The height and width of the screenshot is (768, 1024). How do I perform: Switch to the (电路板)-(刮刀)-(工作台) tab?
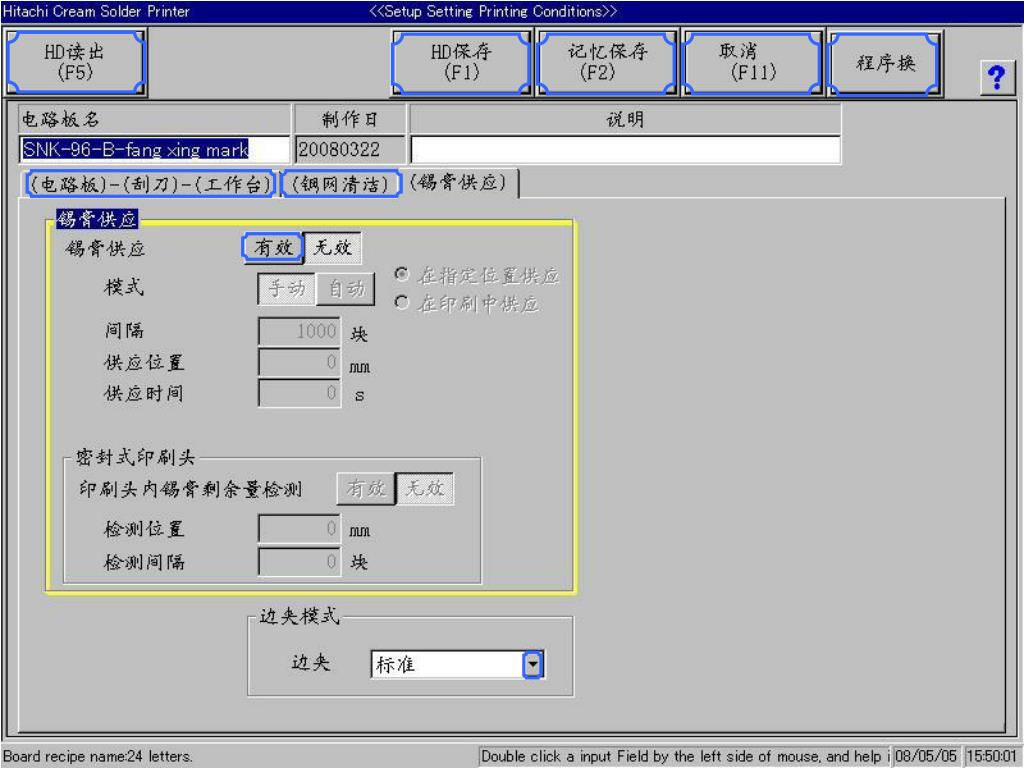click(150, 184)
